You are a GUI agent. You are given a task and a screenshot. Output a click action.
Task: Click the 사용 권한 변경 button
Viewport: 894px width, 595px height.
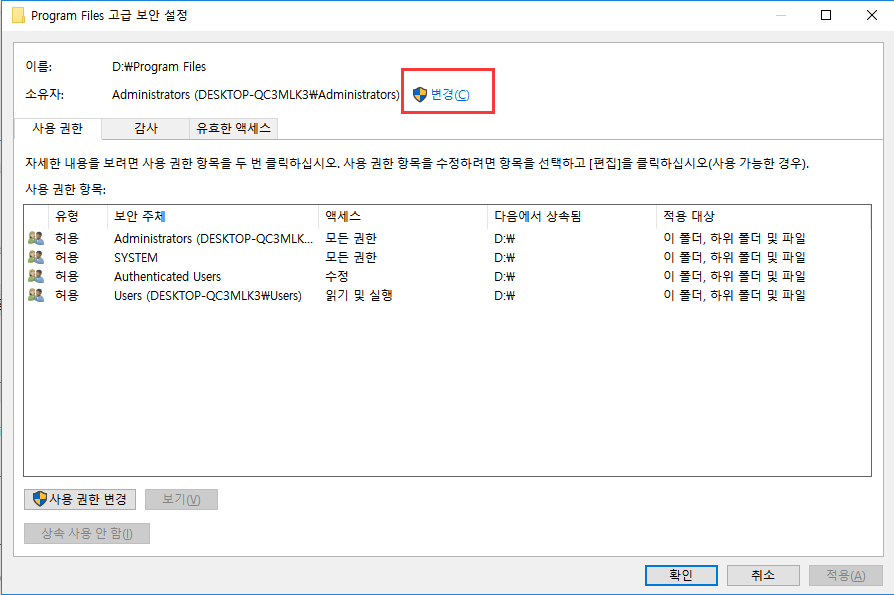(x=80, y=499)
